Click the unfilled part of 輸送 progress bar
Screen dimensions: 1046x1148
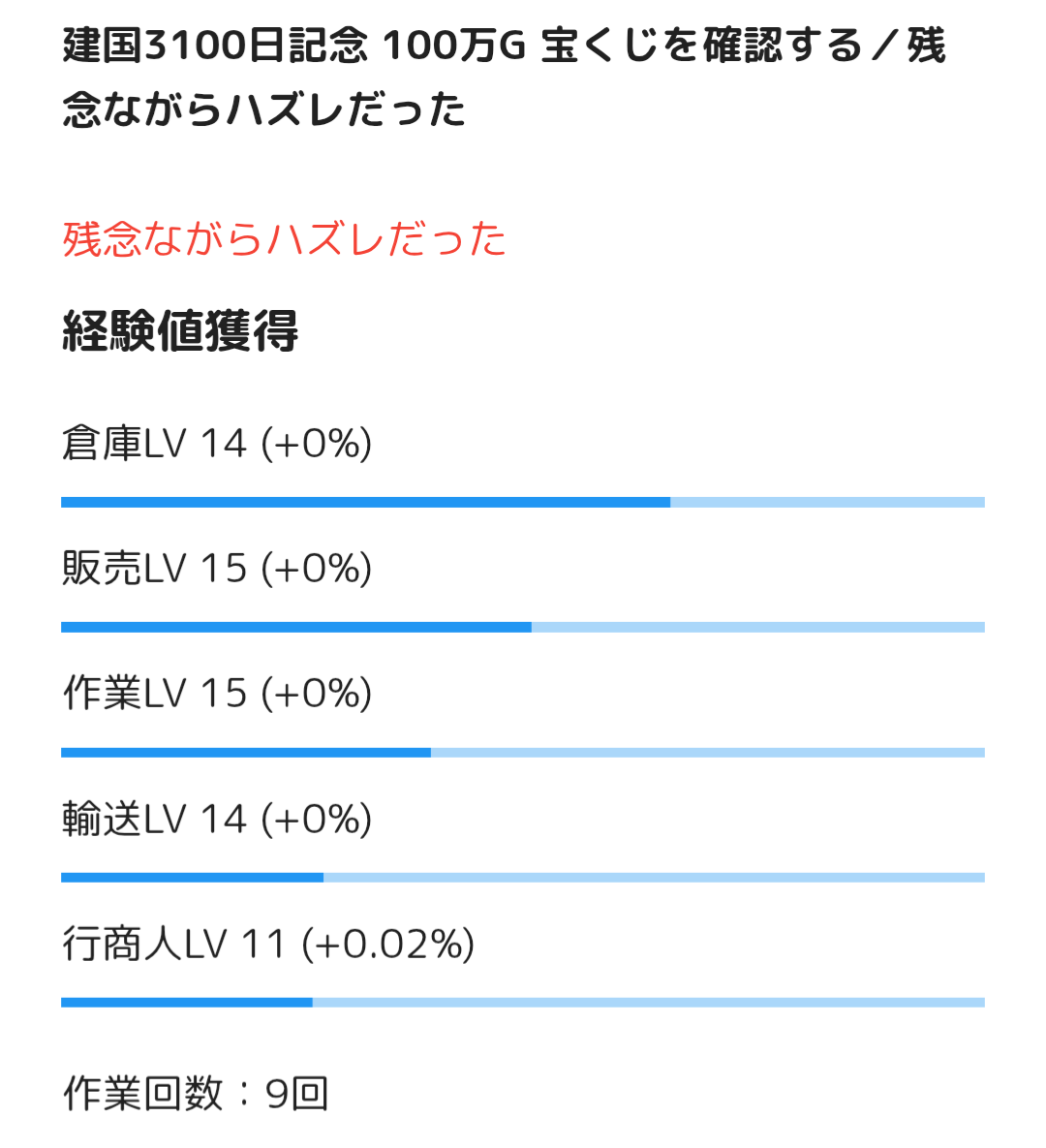(x=654, y=877)
